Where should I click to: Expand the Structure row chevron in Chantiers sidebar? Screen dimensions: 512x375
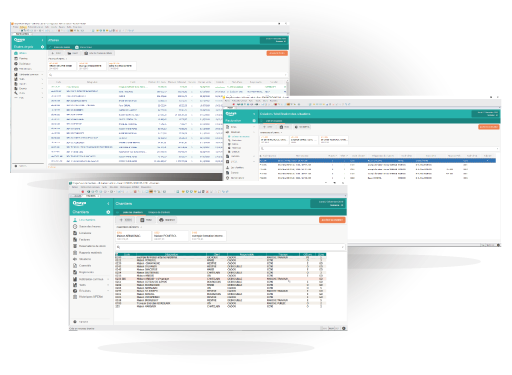click(x=108, y=291)
